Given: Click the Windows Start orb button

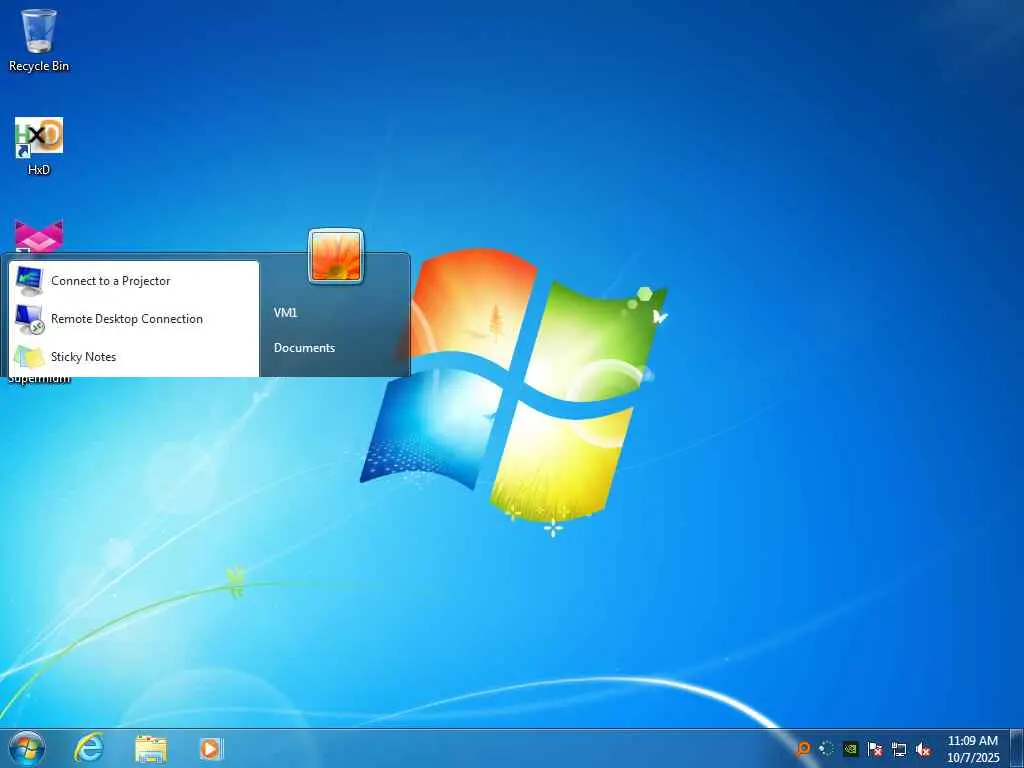Looking at the screenshot, I should [x=27, y=748].
